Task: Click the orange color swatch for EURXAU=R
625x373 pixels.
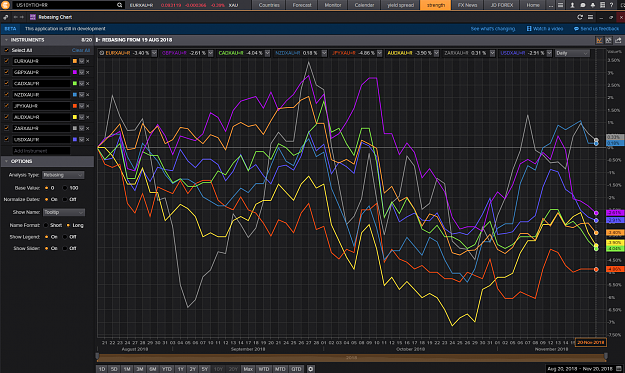Action: click(x=75, y=61)
